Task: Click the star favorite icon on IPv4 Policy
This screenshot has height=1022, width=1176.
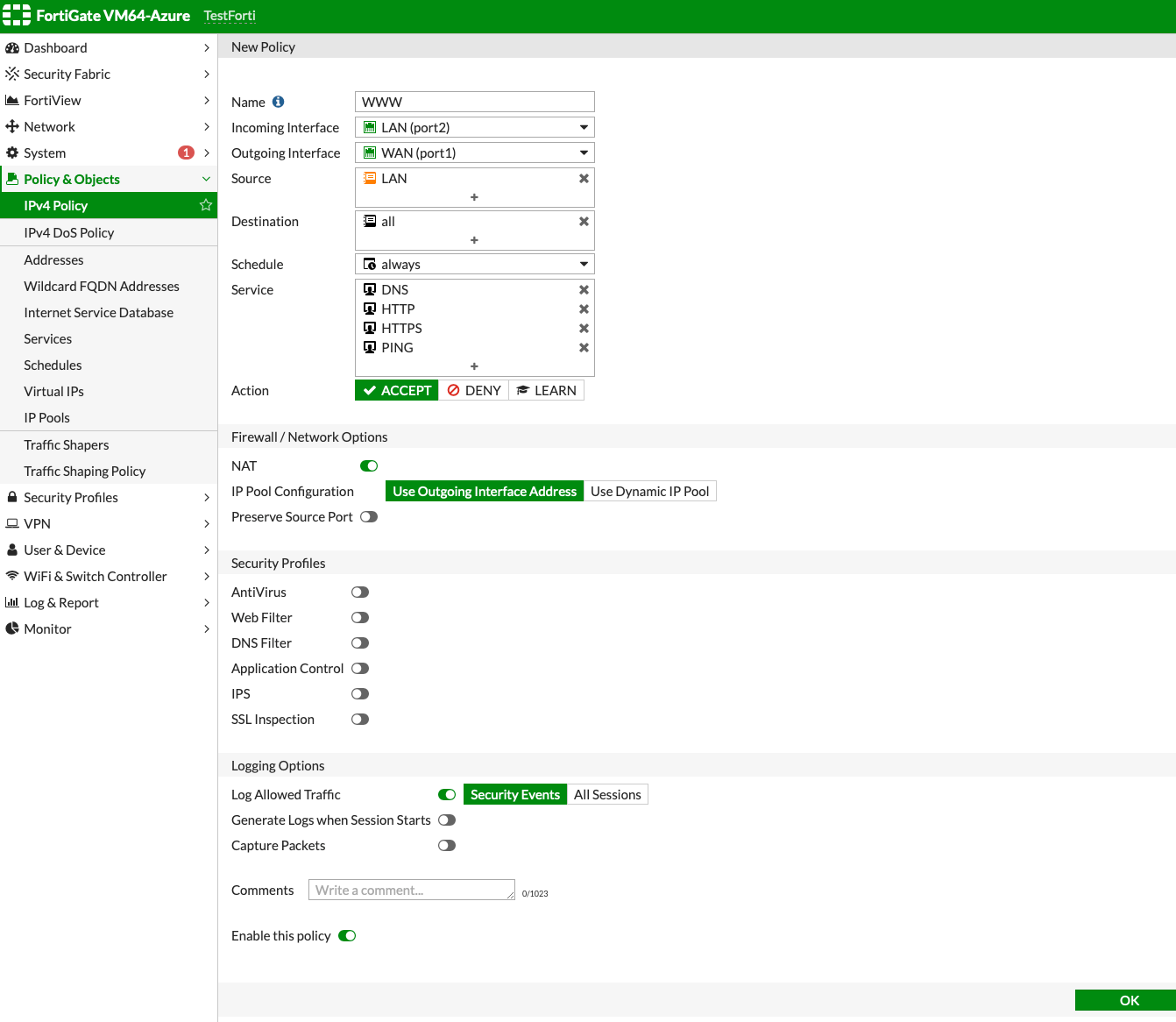Action: click(205, 205)
